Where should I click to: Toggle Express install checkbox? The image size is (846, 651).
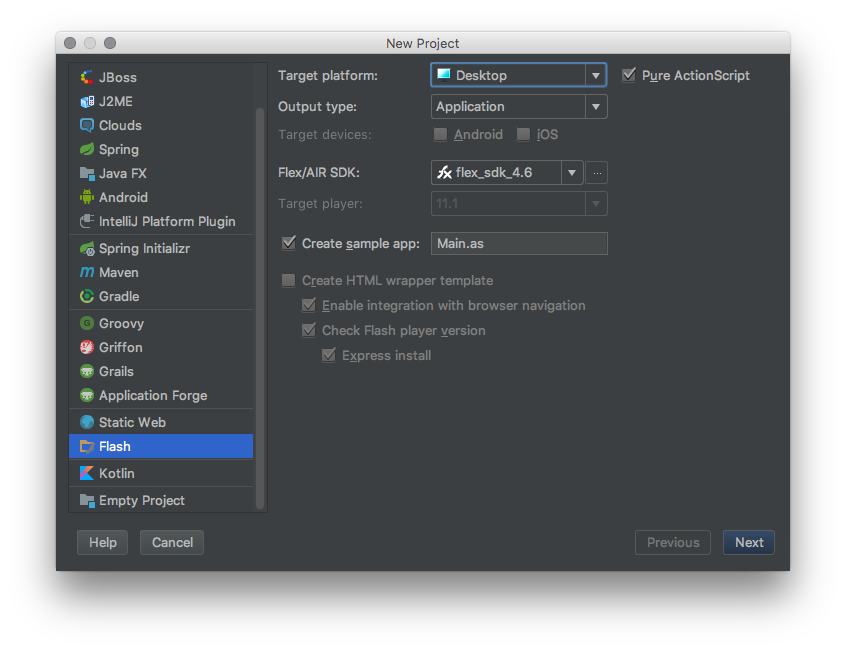click(329, 355)
